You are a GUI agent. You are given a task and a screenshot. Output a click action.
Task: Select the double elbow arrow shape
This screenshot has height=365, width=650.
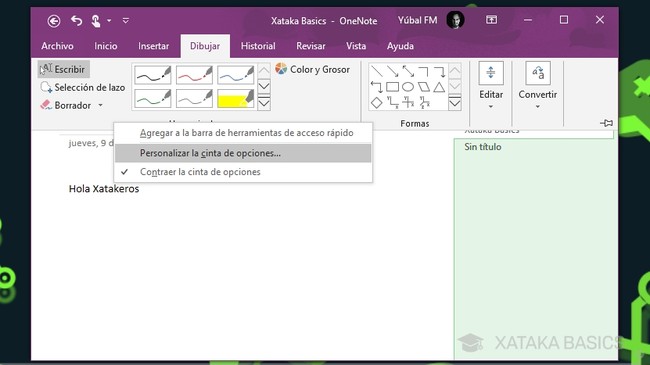pyautogui.click(x=377, y=87)
